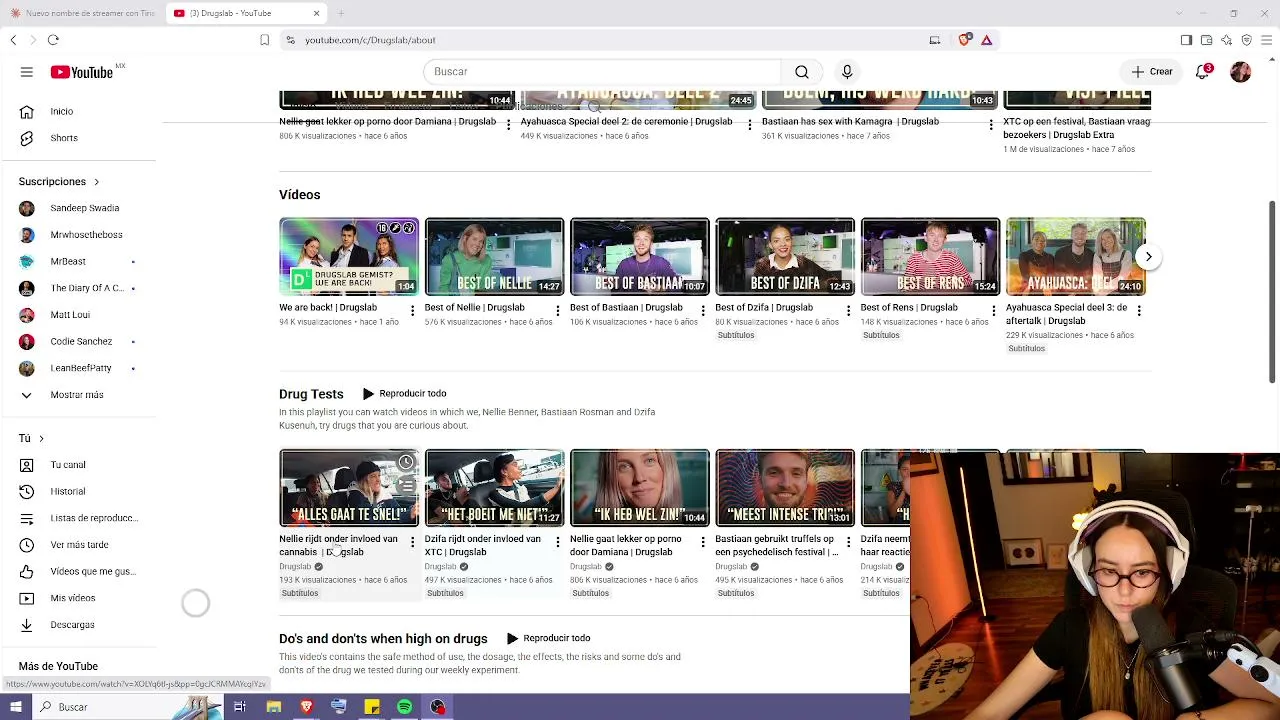The width and height of the screenshot is (1280, 720).
Task: Open the 'Meest intense trip' video thumbnail
Action: click(x=785, y=488)
